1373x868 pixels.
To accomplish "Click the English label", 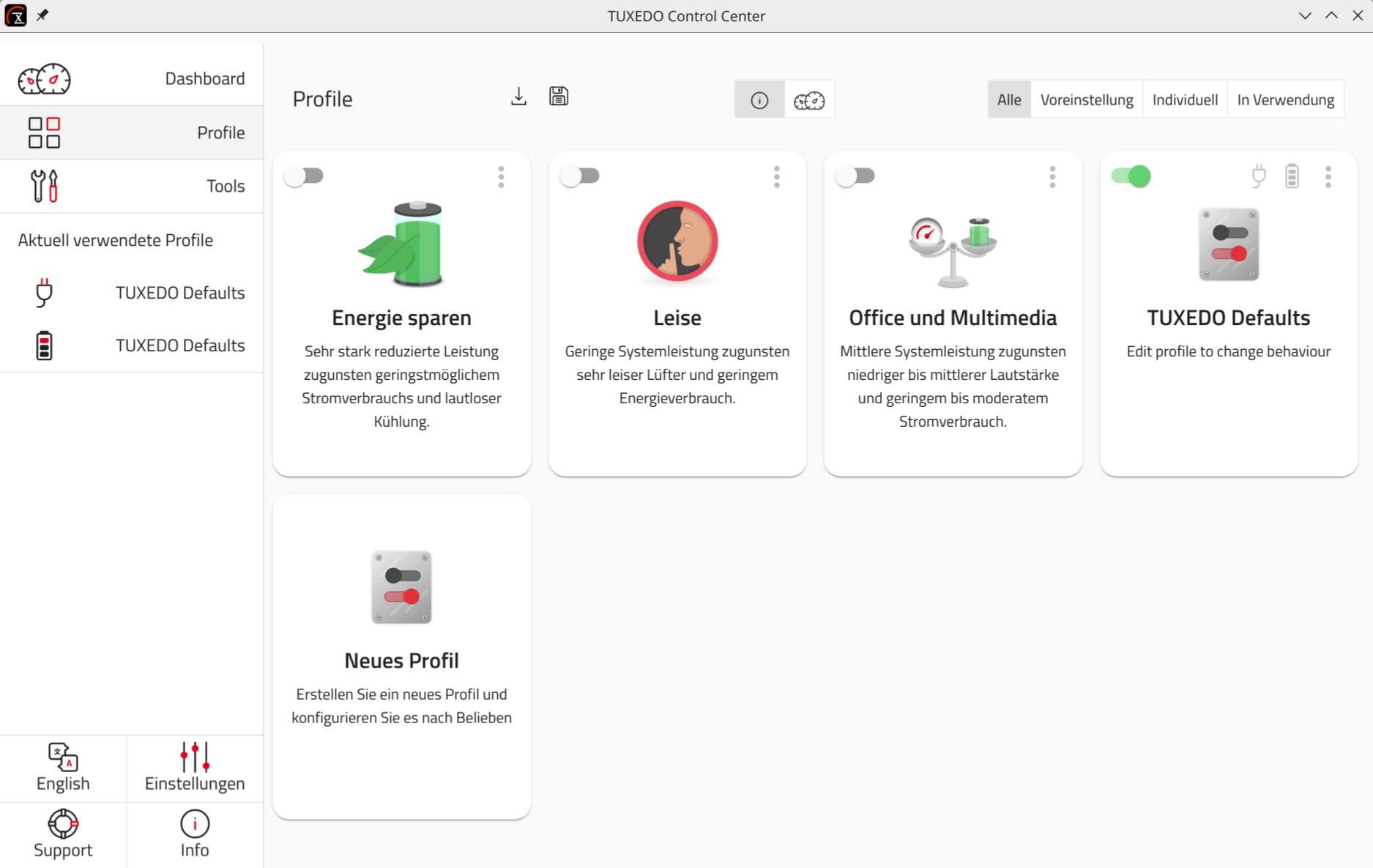I will (63, 783).
